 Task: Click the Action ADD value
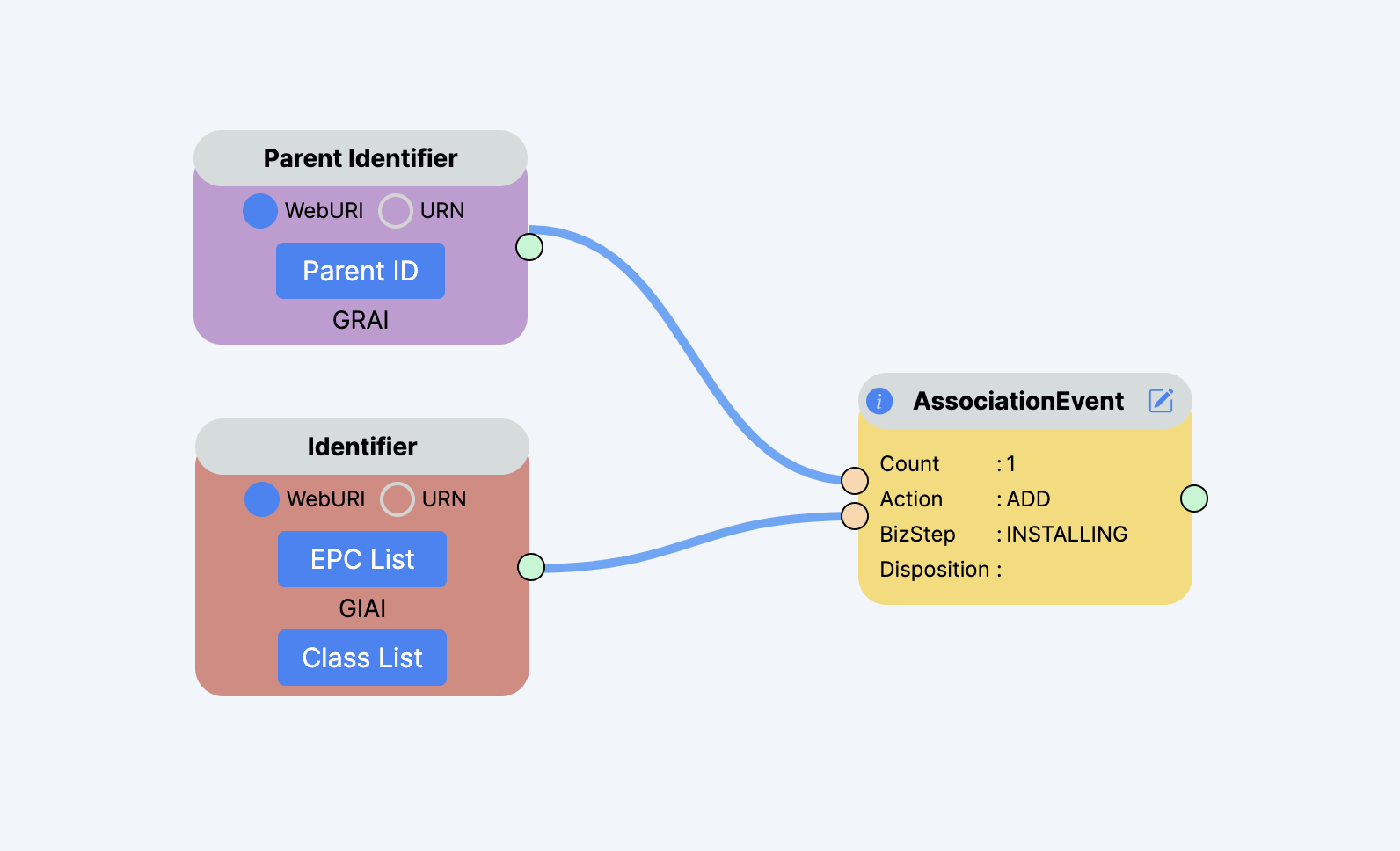[1028, 499]
